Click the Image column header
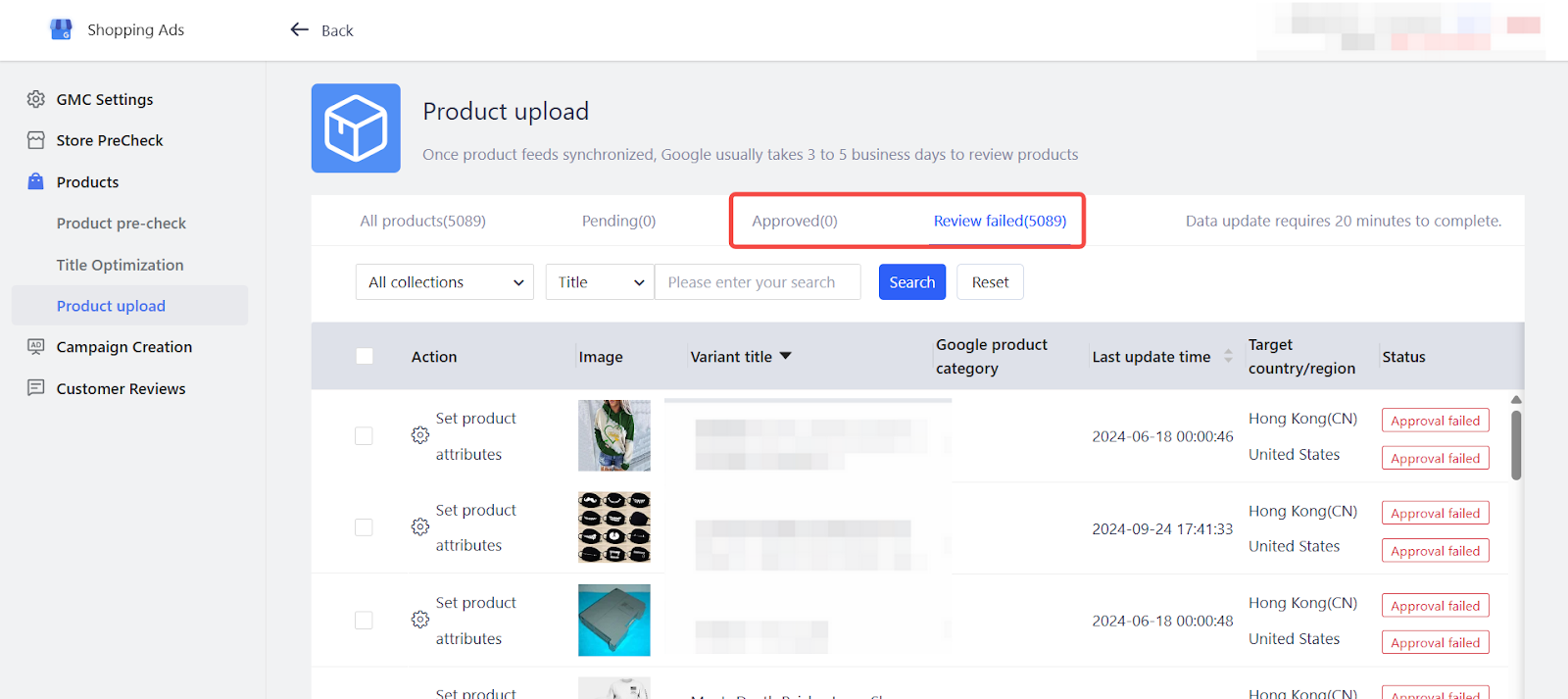1568x699 pixels. click(601, 357)
